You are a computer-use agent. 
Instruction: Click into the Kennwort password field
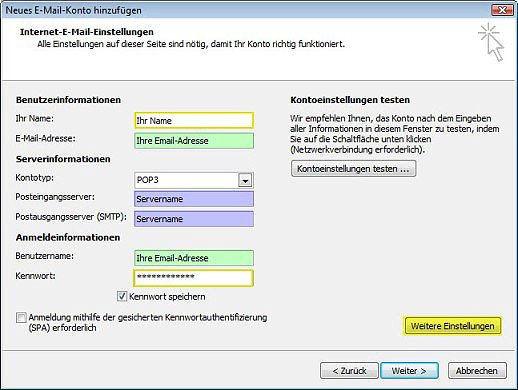point(194,278)
